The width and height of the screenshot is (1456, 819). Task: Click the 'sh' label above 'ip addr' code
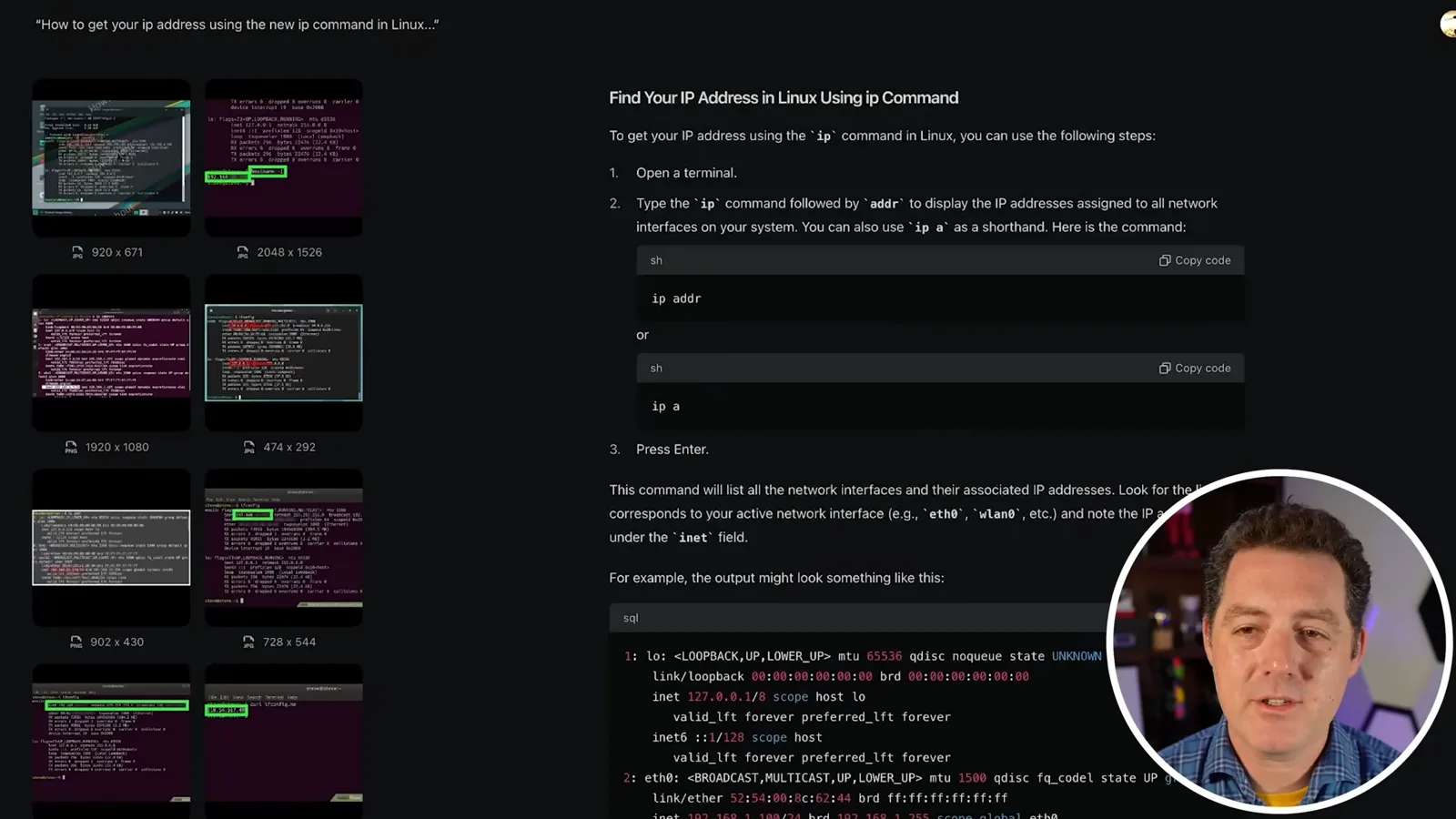[x=656, y=260]
